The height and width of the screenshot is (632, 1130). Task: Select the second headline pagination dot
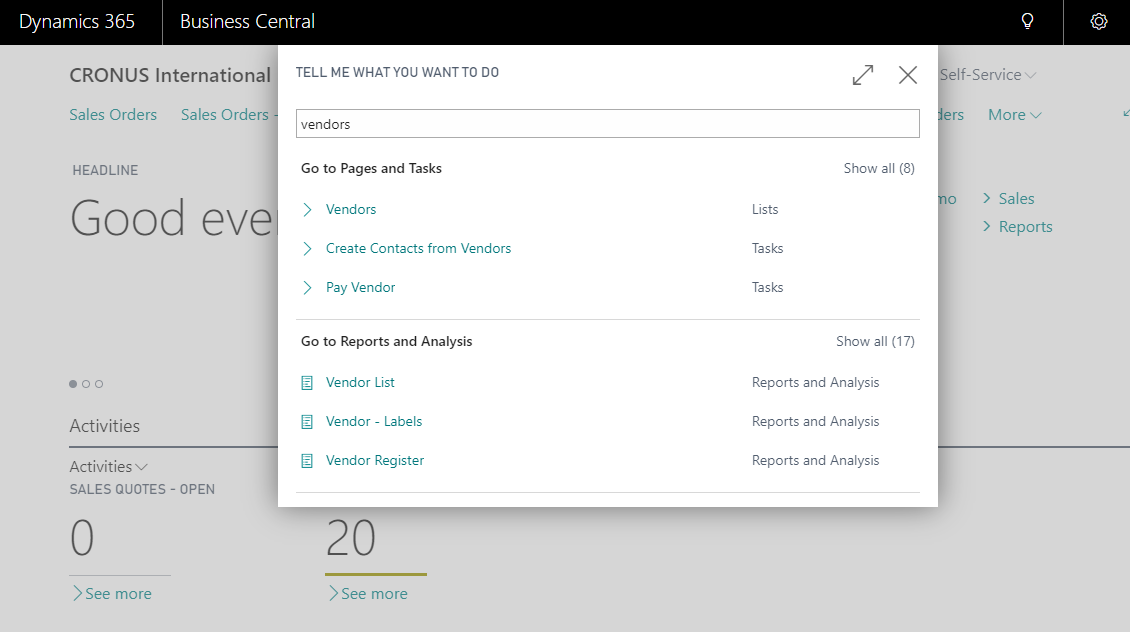point(86,384)
